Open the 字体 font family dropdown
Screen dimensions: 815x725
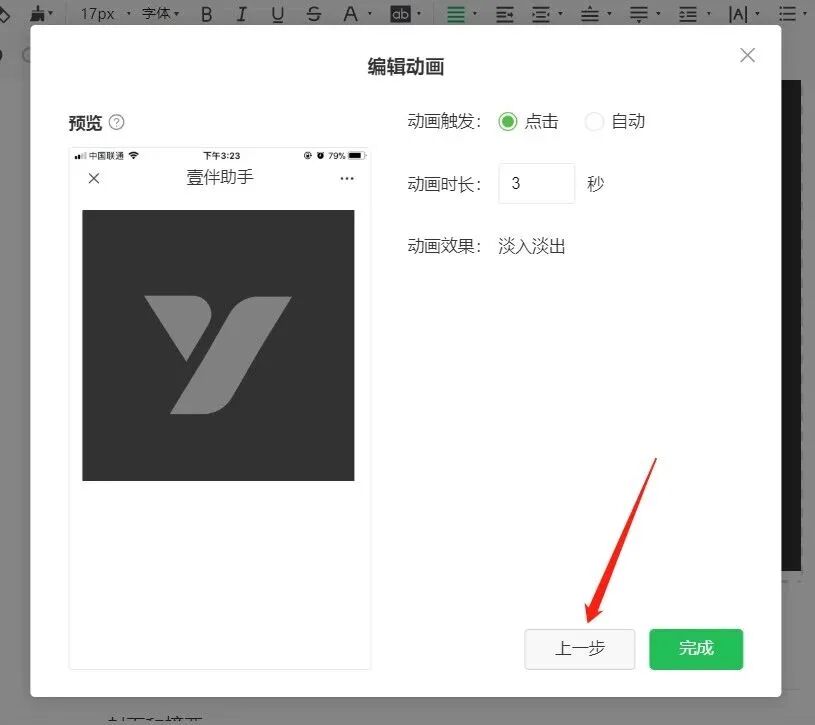click(160, 14)
